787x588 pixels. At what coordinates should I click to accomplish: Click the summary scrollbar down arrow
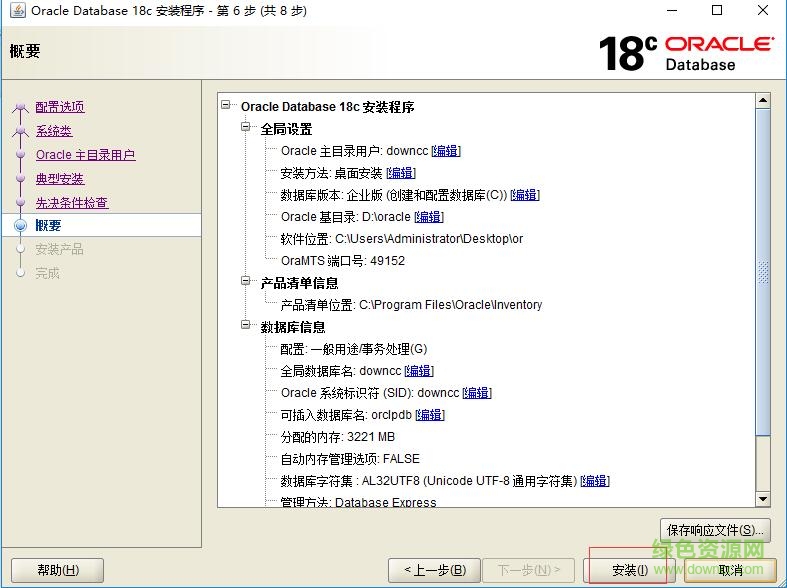(x=762, y=499)
